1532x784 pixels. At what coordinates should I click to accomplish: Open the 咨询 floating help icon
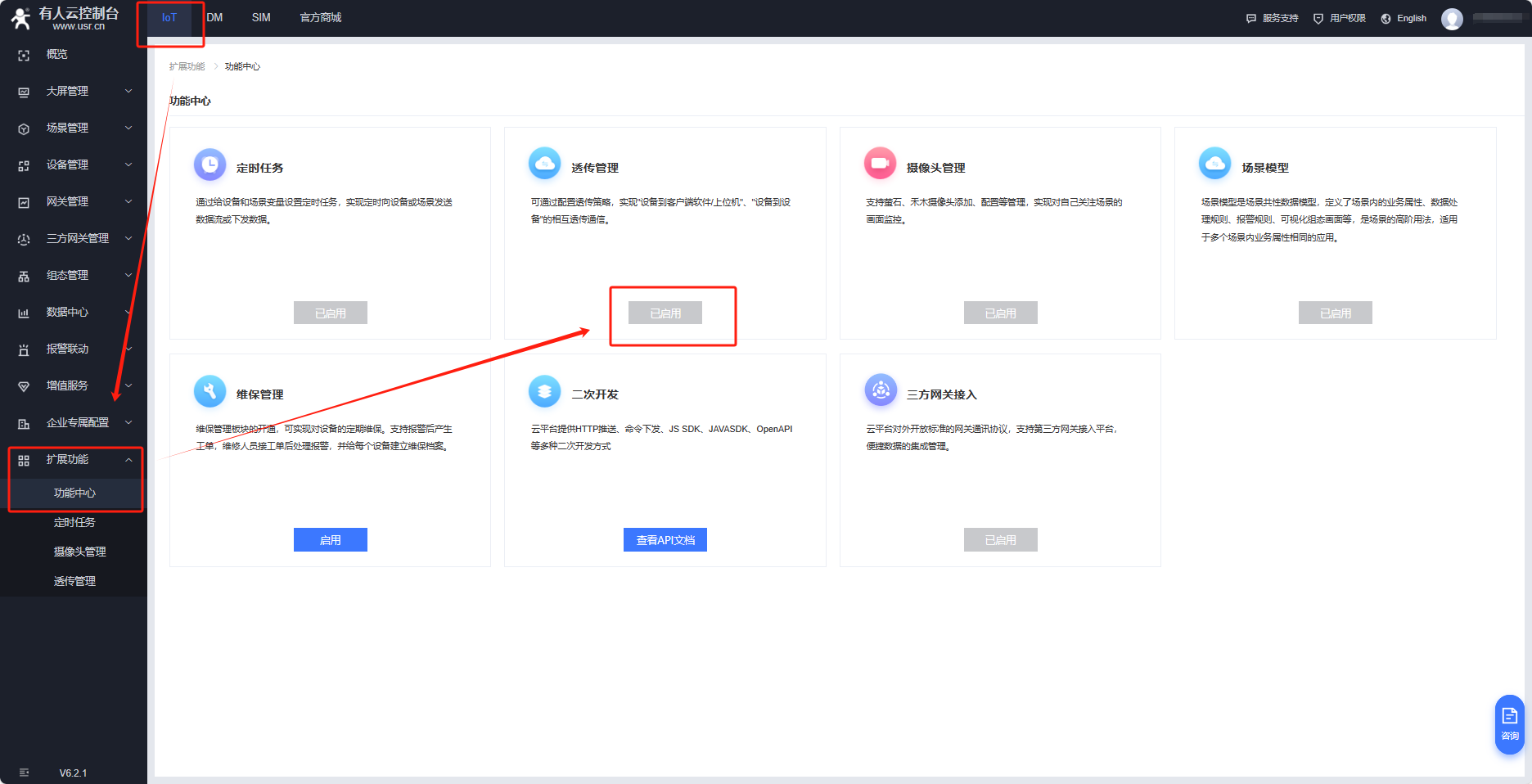click(x=1509, y=723)
